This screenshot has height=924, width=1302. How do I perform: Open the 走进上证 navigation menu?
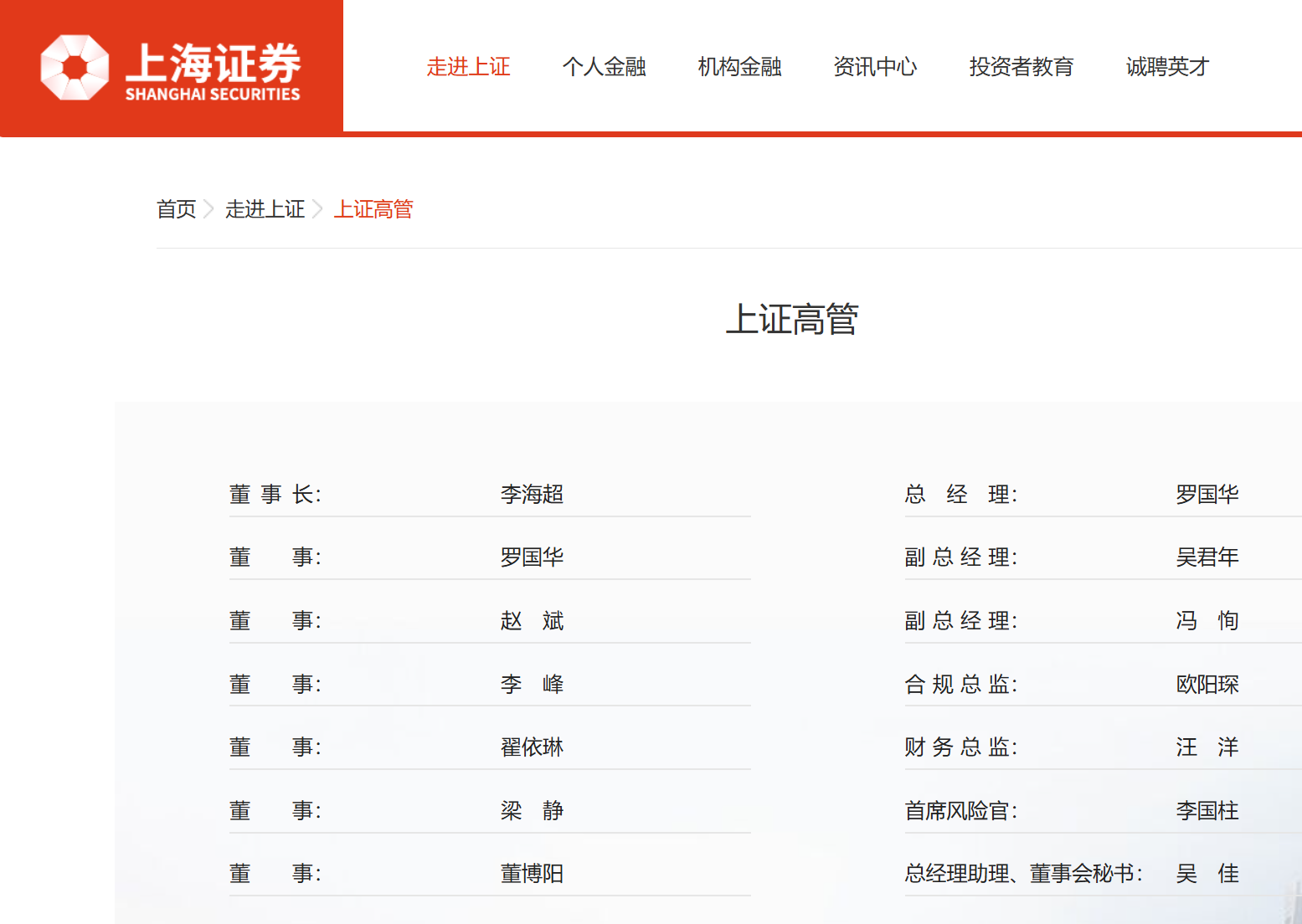pyautogui.click(x=468, y=67)
